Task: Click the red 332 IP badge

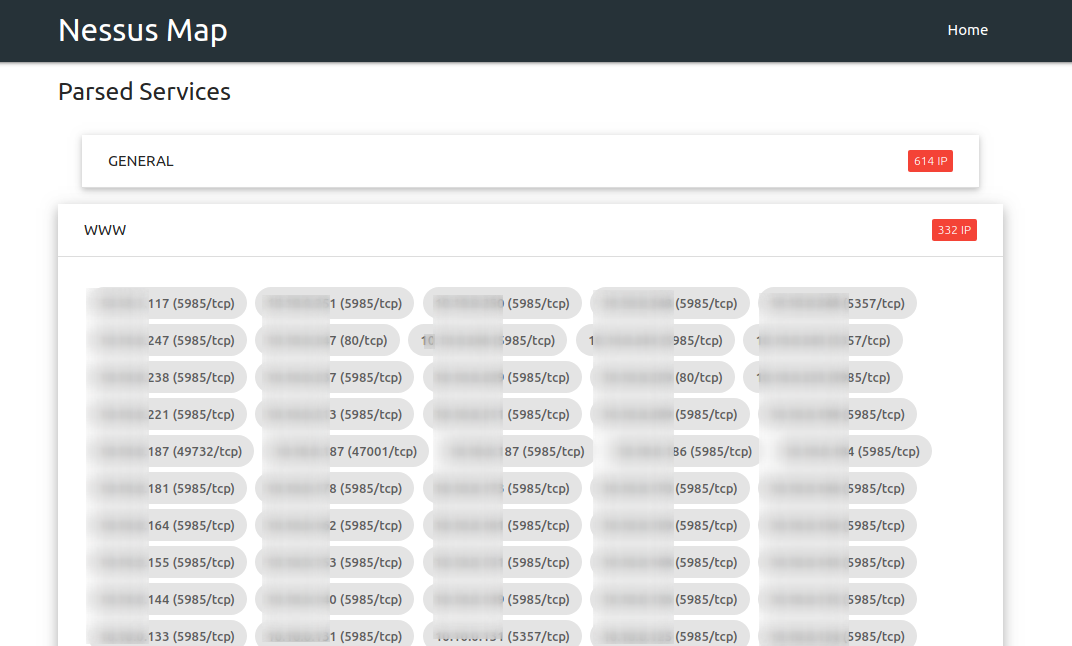Action: (x=953, y=229)
